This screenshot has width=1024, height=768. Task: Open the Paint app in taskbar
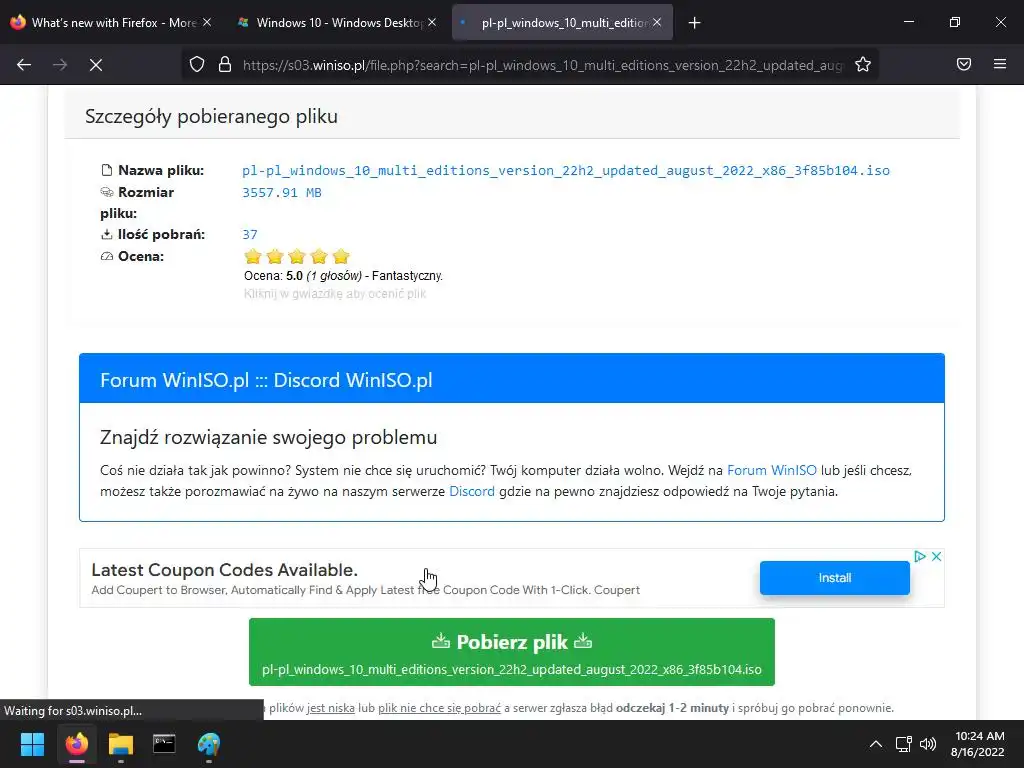pos(209,744)
